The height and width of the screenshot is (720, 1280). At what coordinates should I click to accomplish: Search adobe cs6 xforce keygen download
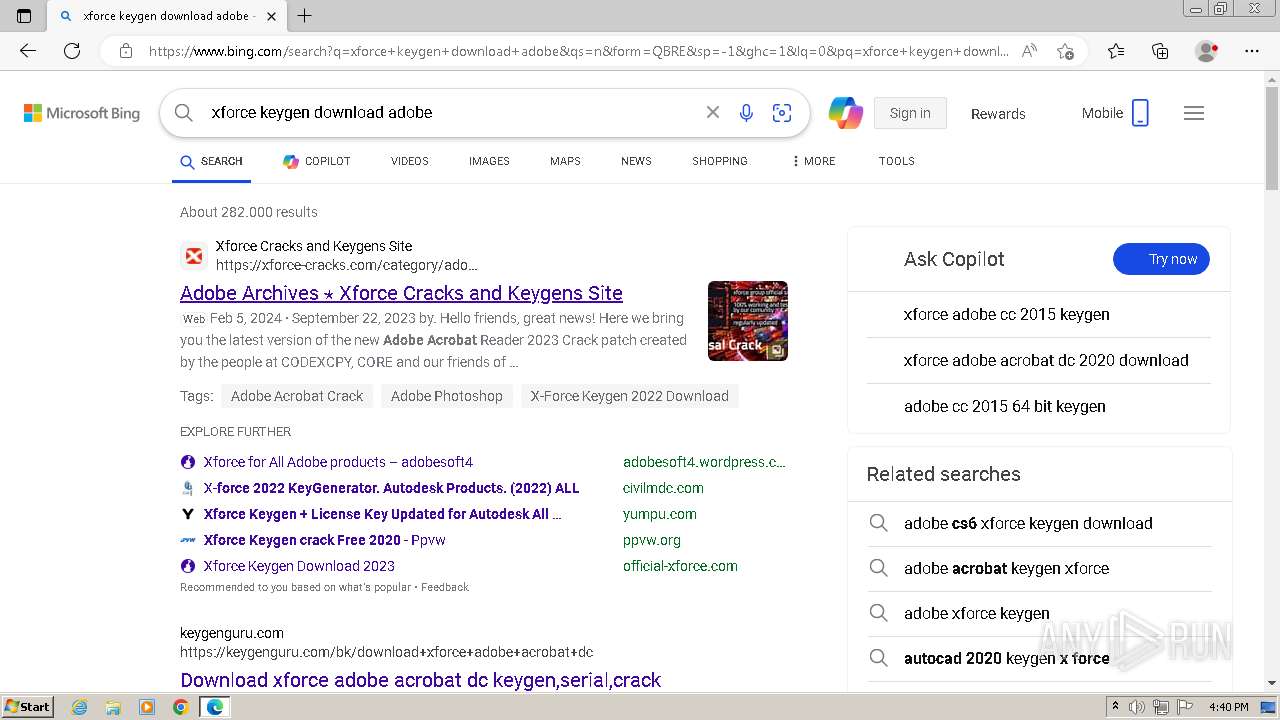click(1028, 523)
